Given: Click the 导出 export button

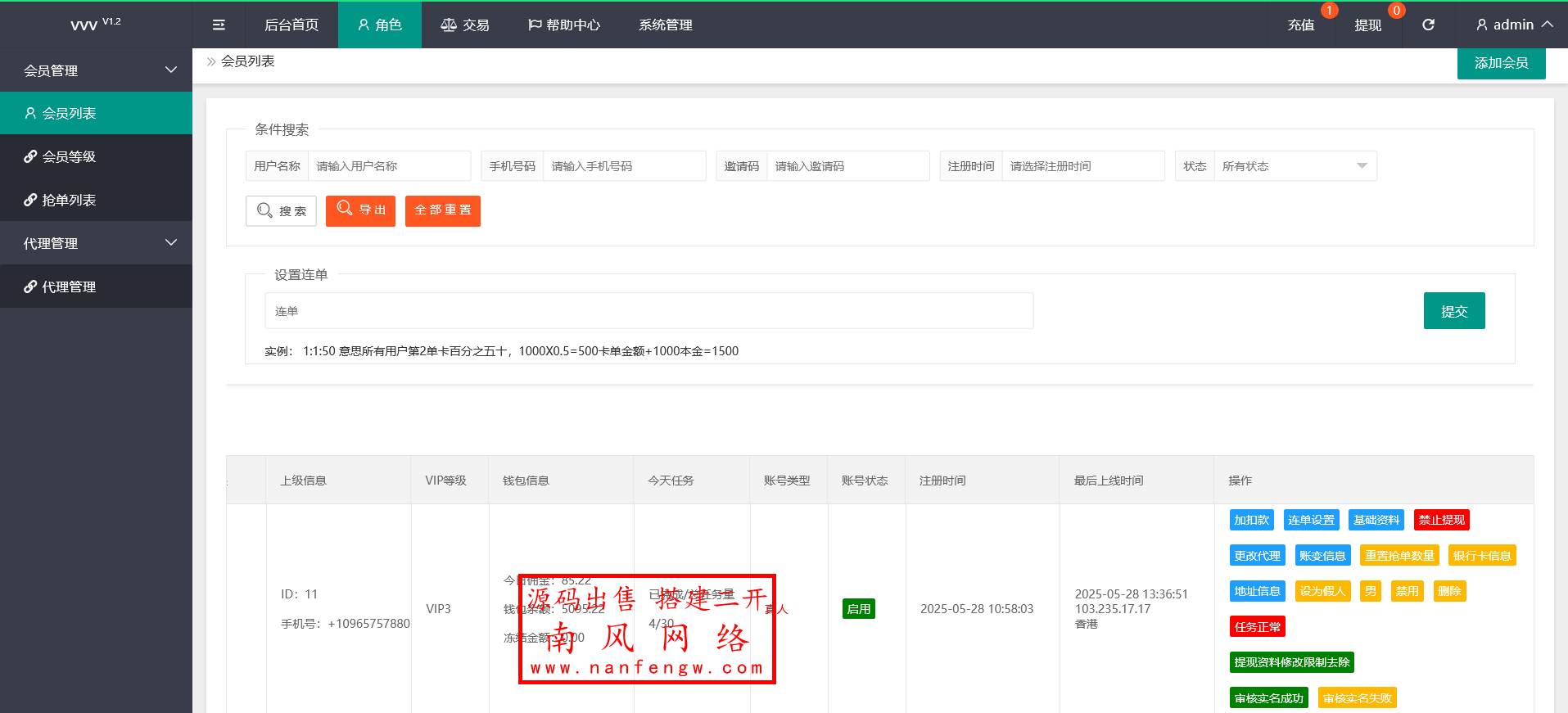Looking at the screenshot, I should coord(360,210).
